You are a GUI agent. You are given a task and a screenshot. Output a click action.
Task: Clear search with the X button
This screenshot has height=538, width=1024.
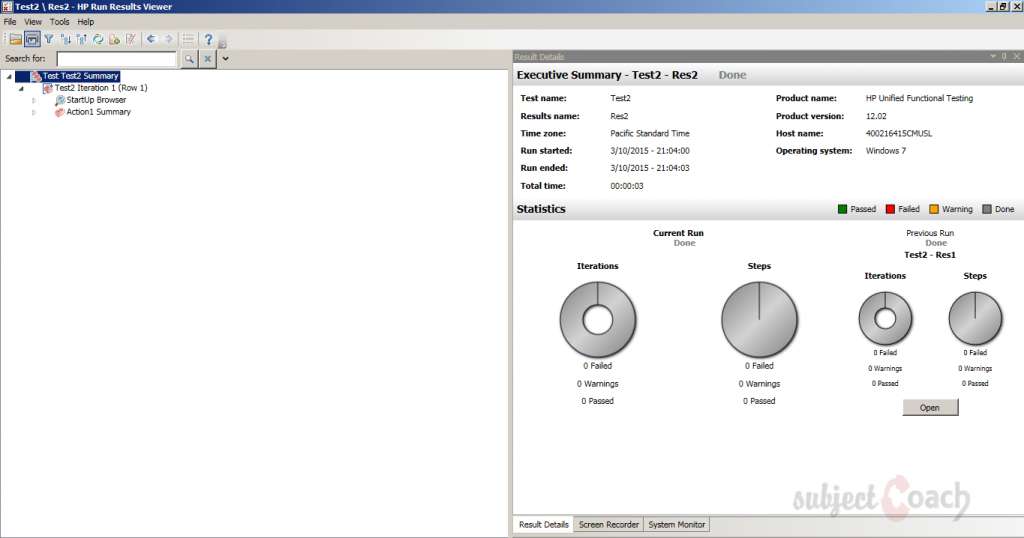(207, 59)
